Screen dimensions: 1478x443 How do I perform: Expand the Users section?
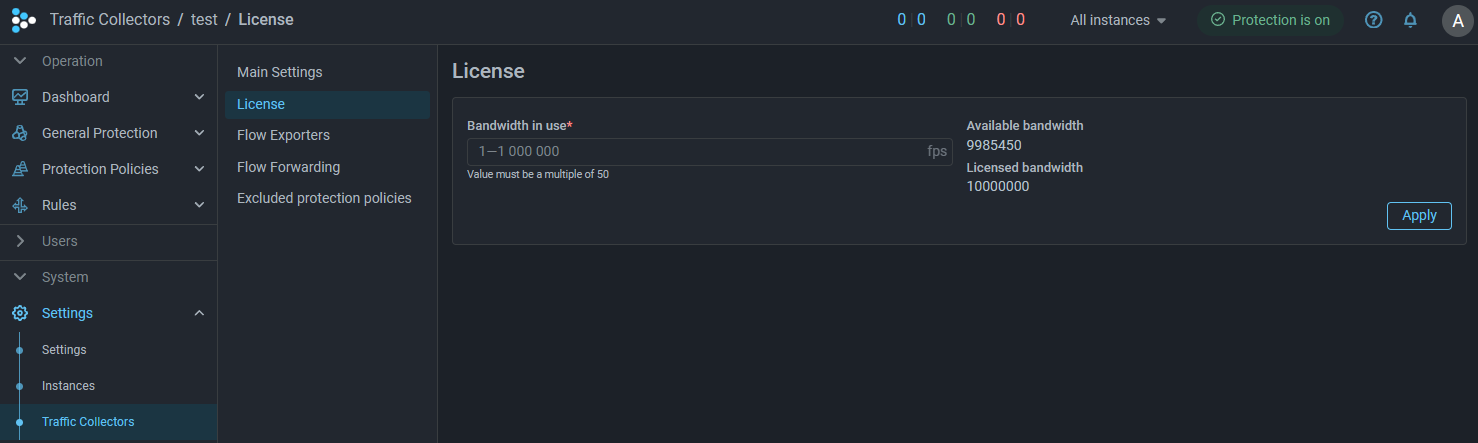[x=20, y=241]
